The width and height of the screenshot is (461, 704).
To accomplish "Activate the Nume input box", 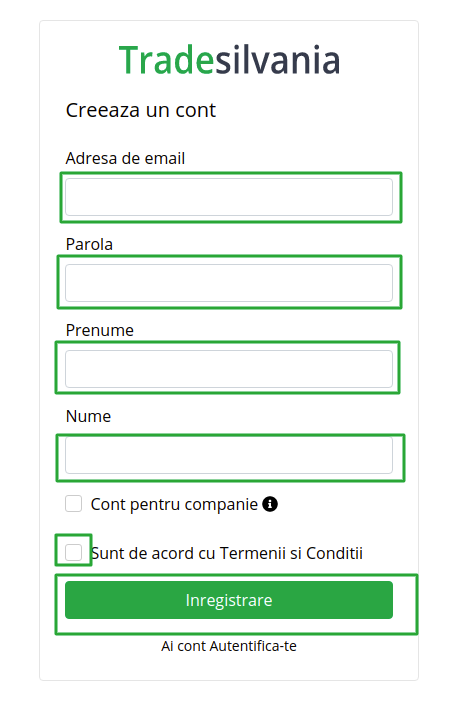I will point(229,455).
